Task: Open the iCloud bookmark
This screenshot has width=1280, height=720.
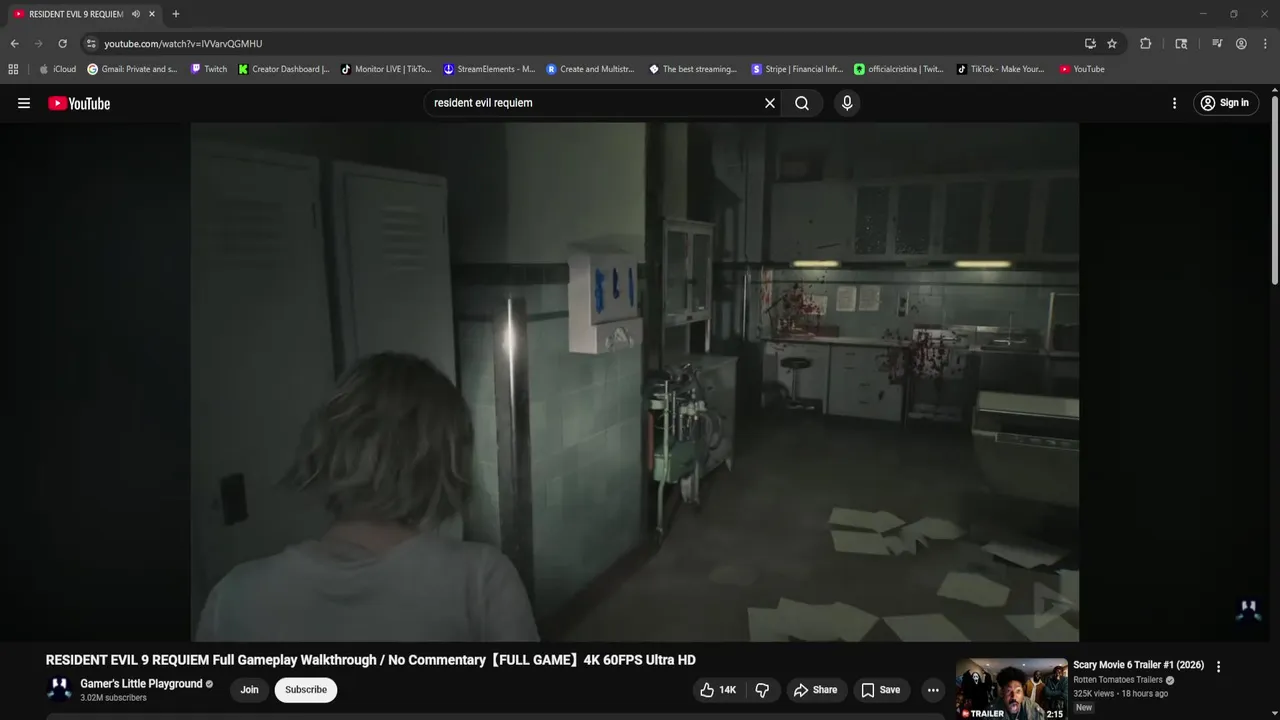Action: pos(57,69)
